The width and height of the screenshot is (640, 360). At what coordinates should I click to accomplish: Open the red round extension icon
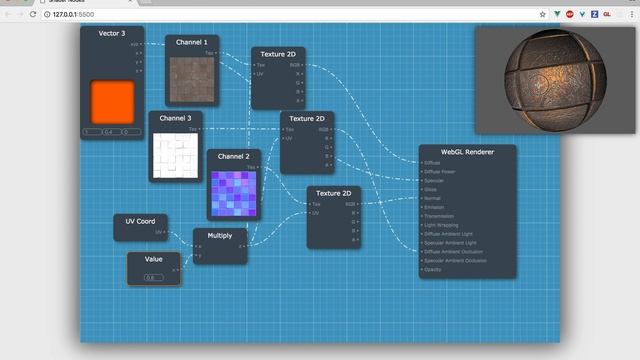pyautogui.click(x=570, y=14)
